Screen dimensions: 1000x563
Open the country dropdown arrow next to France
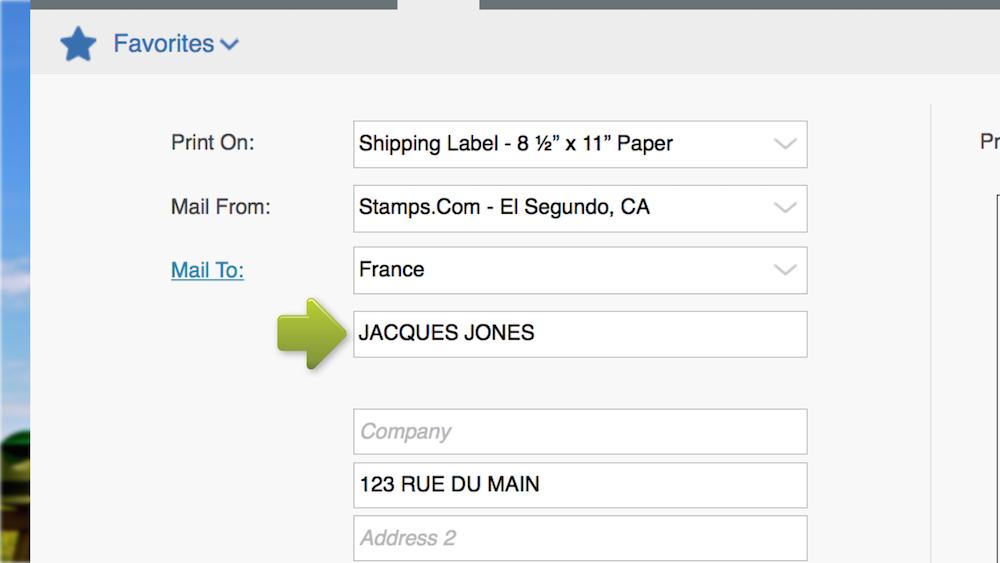785,270
